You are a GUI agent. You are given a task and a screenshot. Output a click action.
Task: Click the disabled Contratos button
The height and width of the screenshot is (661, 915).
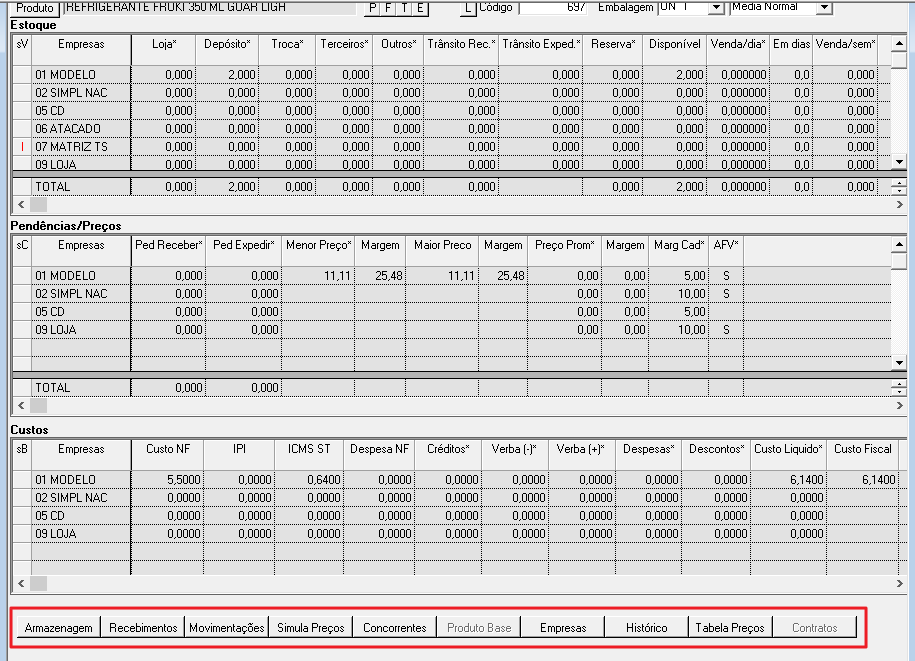pos(815,628)
